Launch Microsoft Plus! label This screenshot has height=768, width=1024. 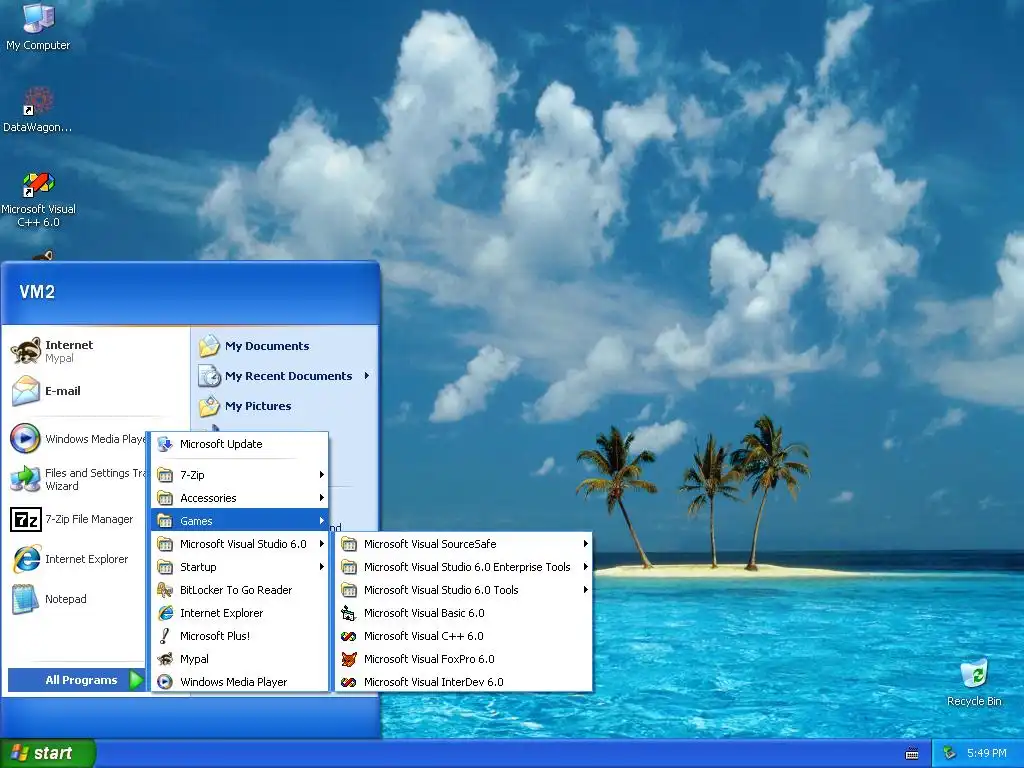point(215,636)
